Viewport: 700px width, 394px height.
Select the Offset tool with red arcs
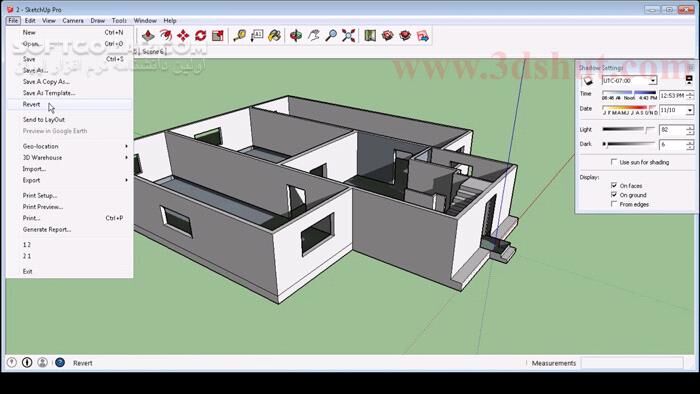[166, 36]
